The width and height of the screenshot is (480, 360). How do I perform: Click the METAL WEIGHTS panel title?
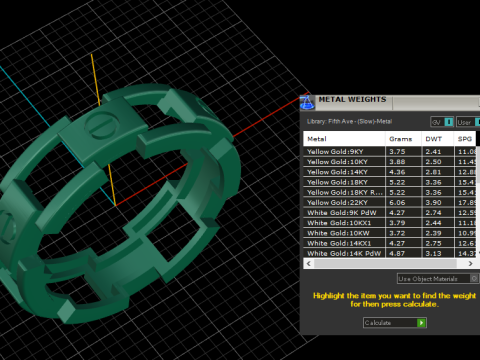(x=352, y=99)
